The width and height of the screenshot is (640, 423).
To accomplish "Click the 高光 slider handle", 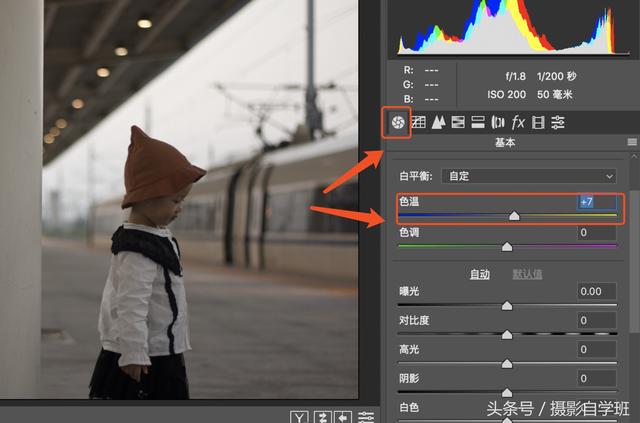I will 507,363.
